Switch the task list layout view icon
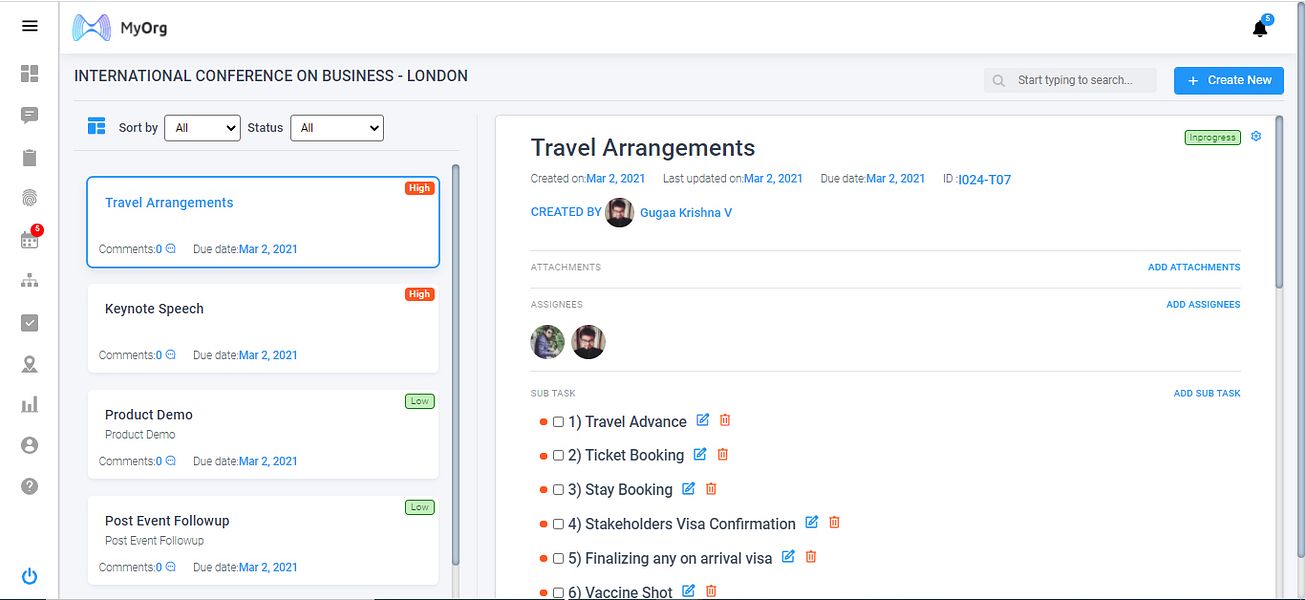Screen dimensions: 1305x600 pyautogui.click(x=96, y=126)
